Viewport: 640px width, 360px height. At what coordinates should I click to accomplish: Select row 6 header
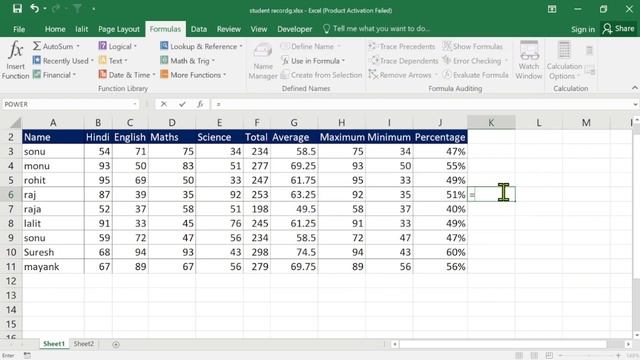coord(11,195)
